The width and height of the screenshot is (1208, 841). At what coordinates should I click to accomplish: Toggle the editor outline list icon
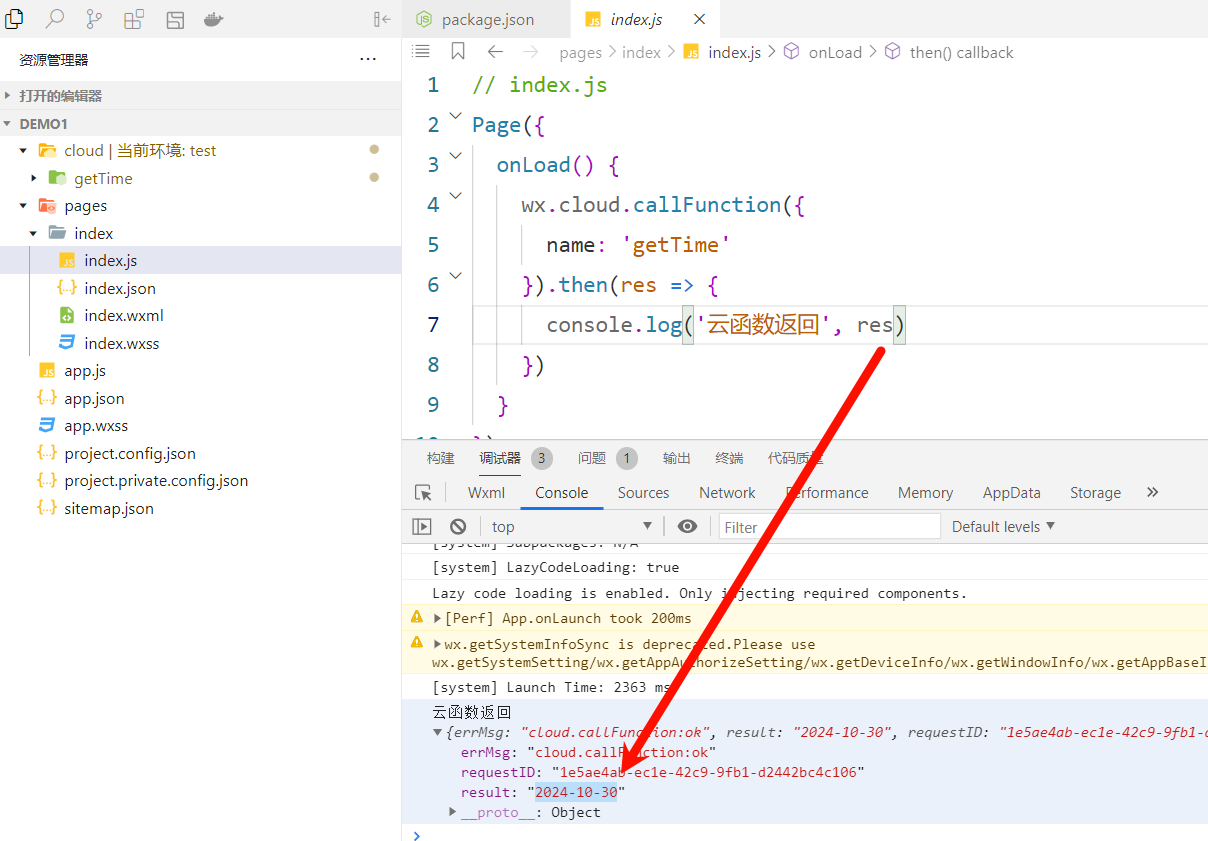tap(421, 51)
